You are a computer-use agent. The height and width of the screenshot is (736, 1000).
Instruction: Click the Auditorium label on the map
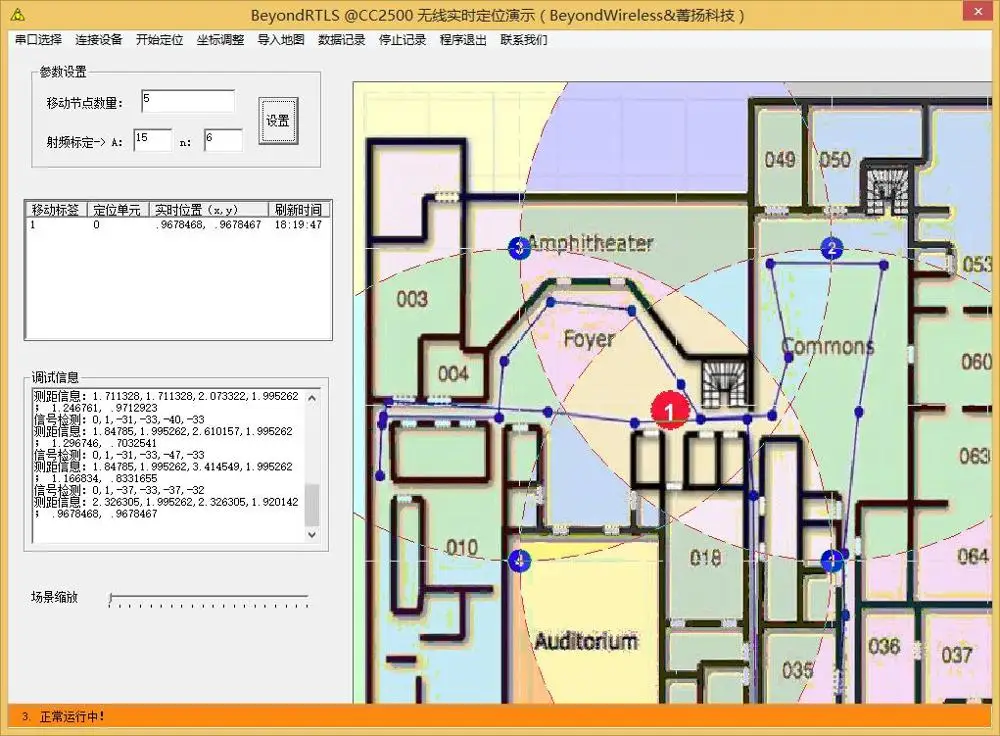586,641
